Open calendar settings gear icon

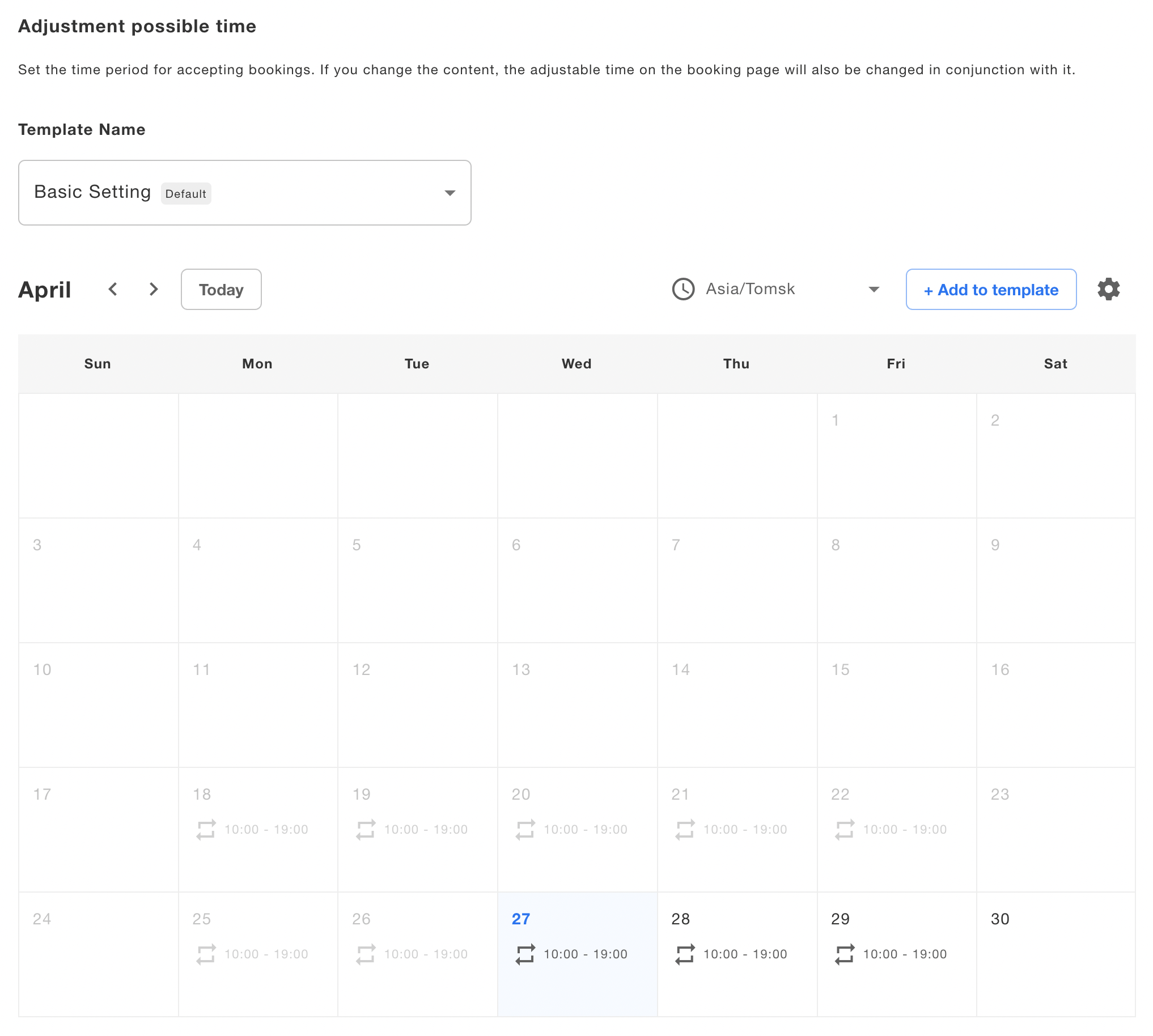click(x=1108, y=289)
